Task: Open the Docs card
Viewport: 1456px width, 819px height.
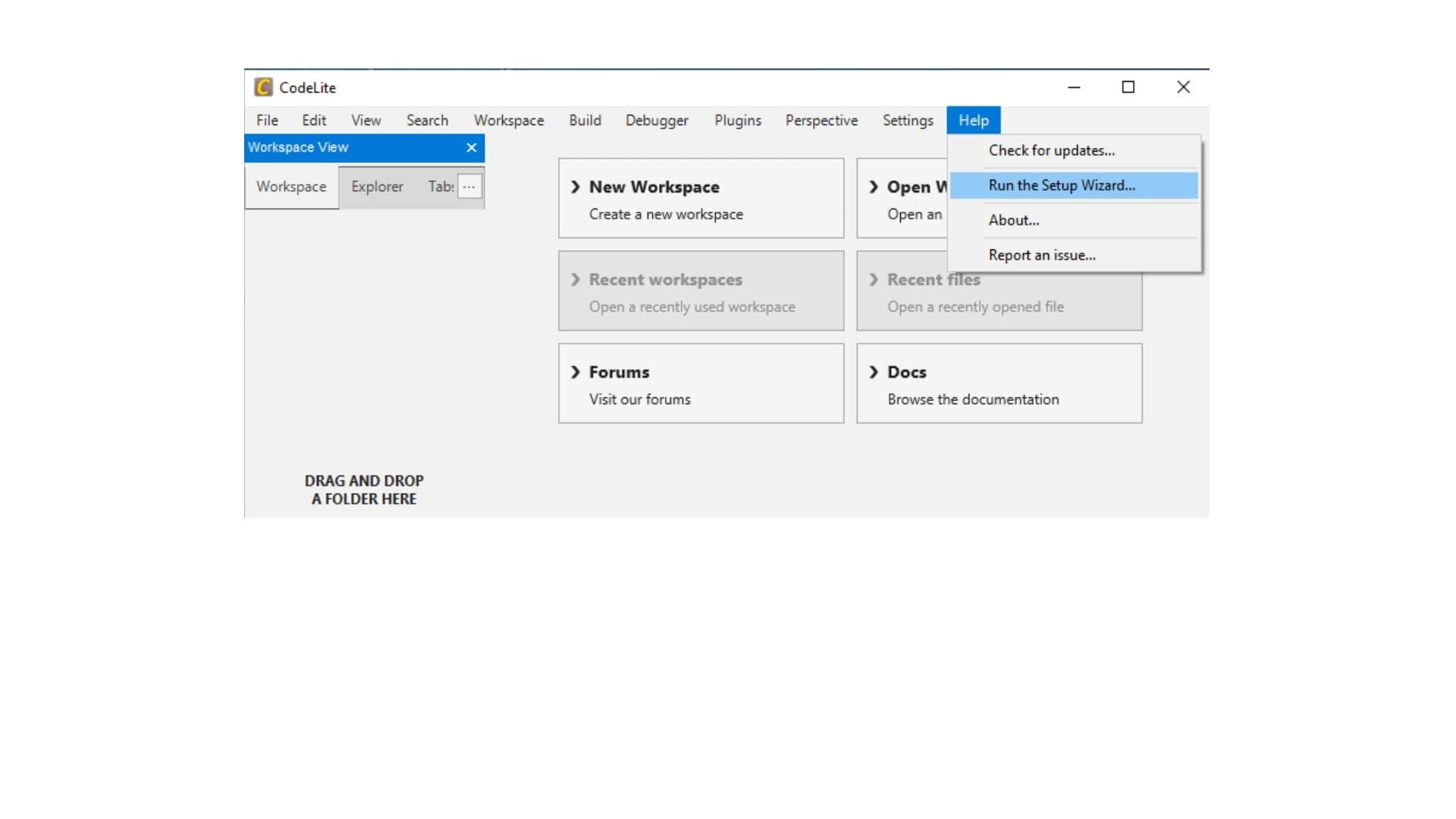Action: [999, 383]
